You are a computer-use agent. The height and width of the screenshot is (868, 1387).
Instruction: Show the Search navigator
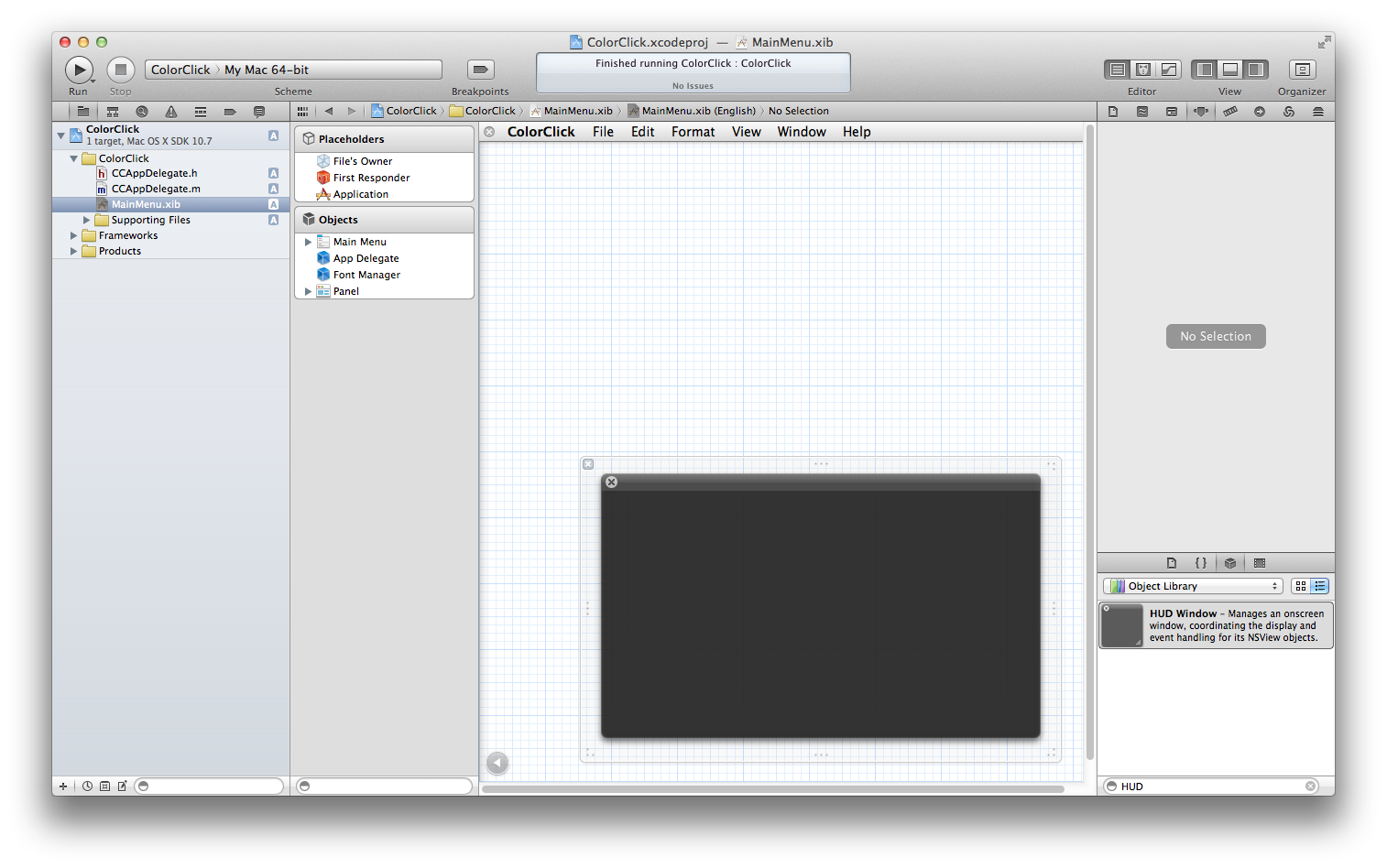point(142,112)
